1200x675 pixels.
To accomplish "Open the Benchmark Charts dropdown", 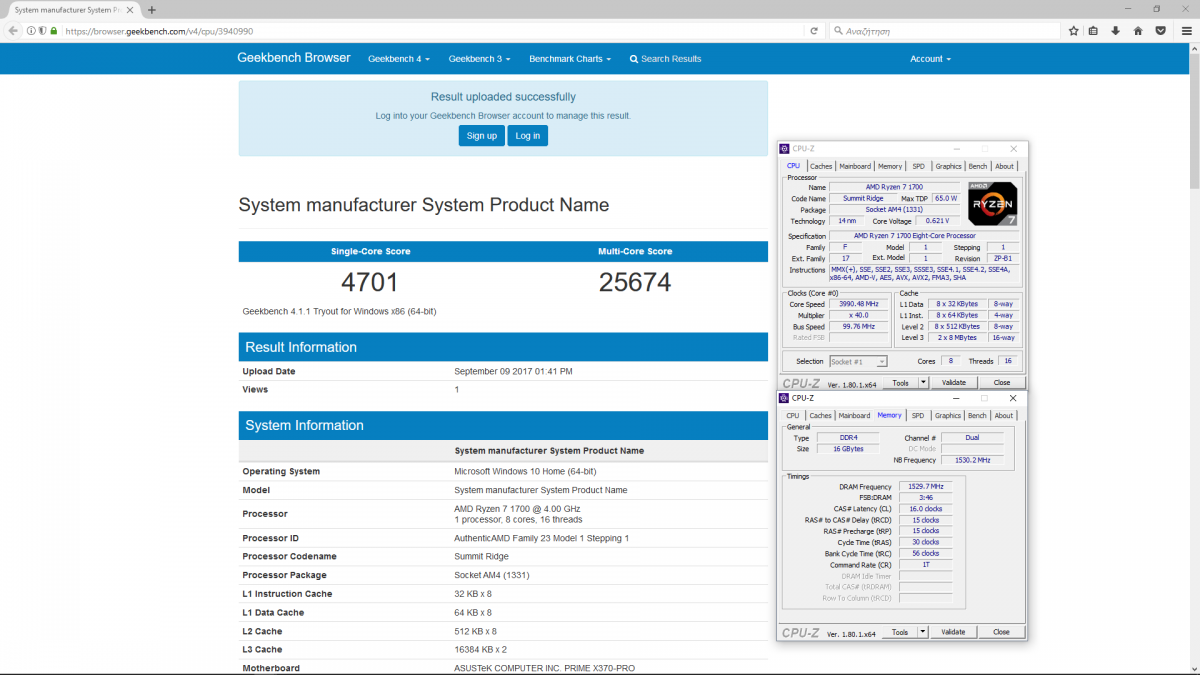I will click(x=570, y=59).
